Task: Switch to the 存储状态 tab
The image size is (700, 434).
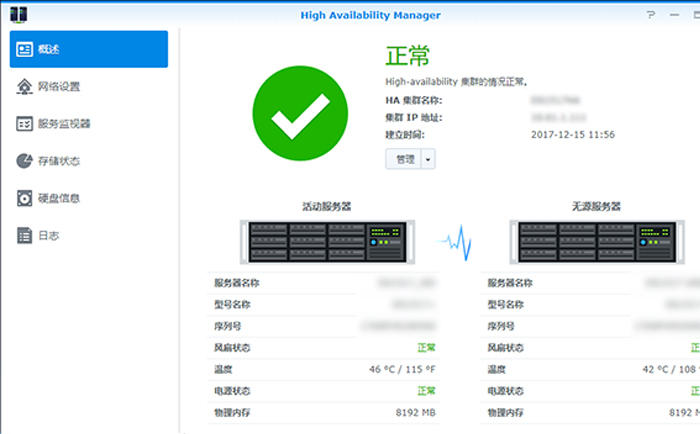Action: (x=58, y=161)
